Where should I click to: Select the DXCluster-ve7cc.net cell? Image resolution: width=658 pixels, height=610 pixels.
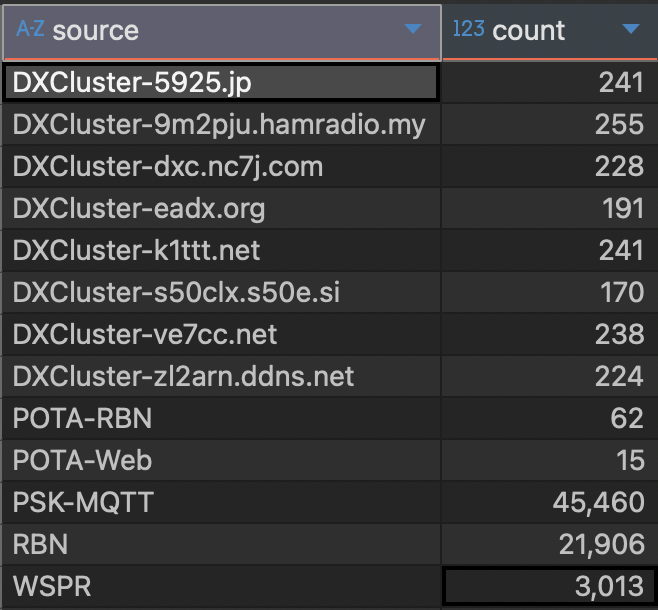click(221, 334)
